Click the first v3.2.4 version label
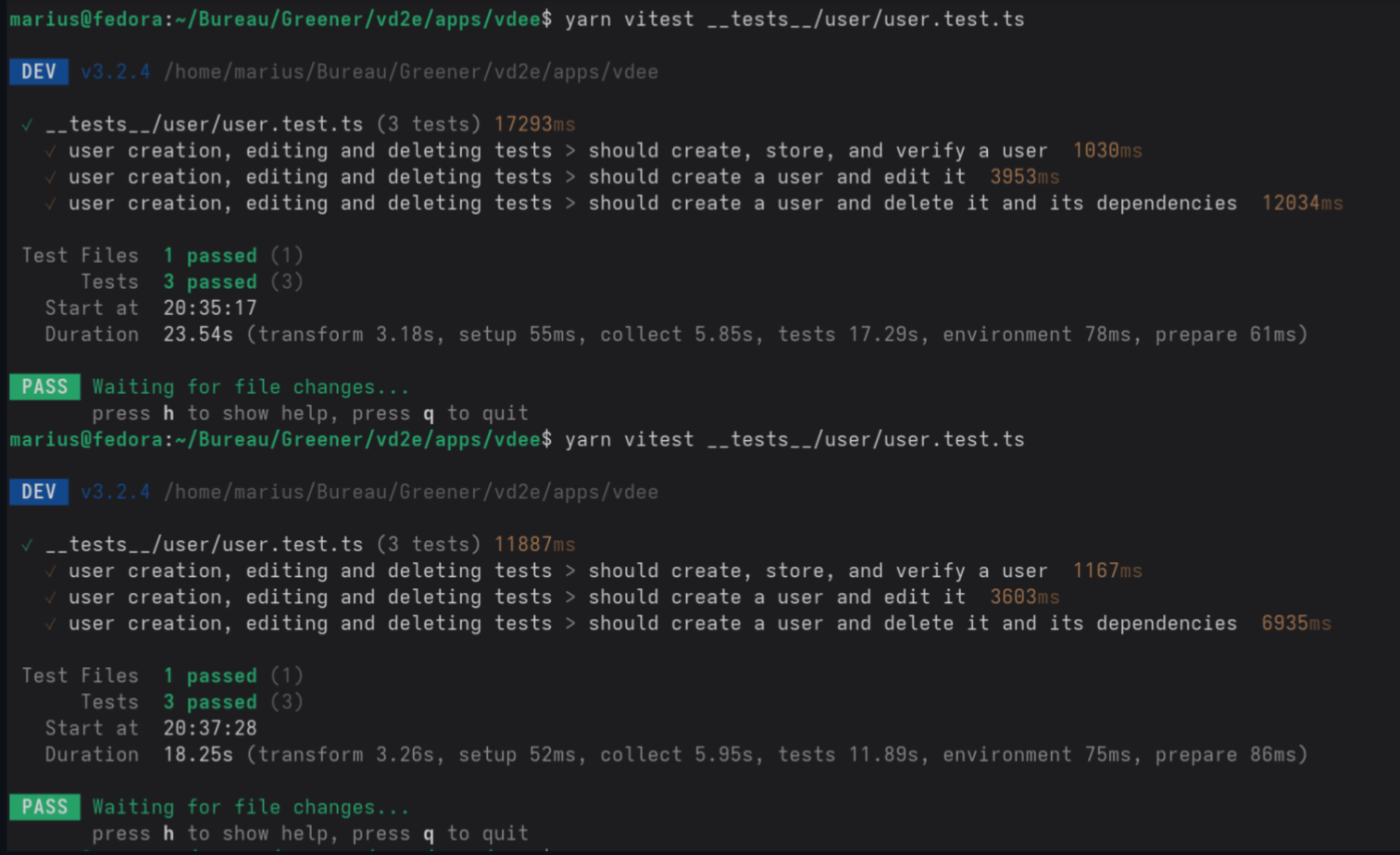The width and height of the screenshot is (1400, 855). [x=115, y=72]
